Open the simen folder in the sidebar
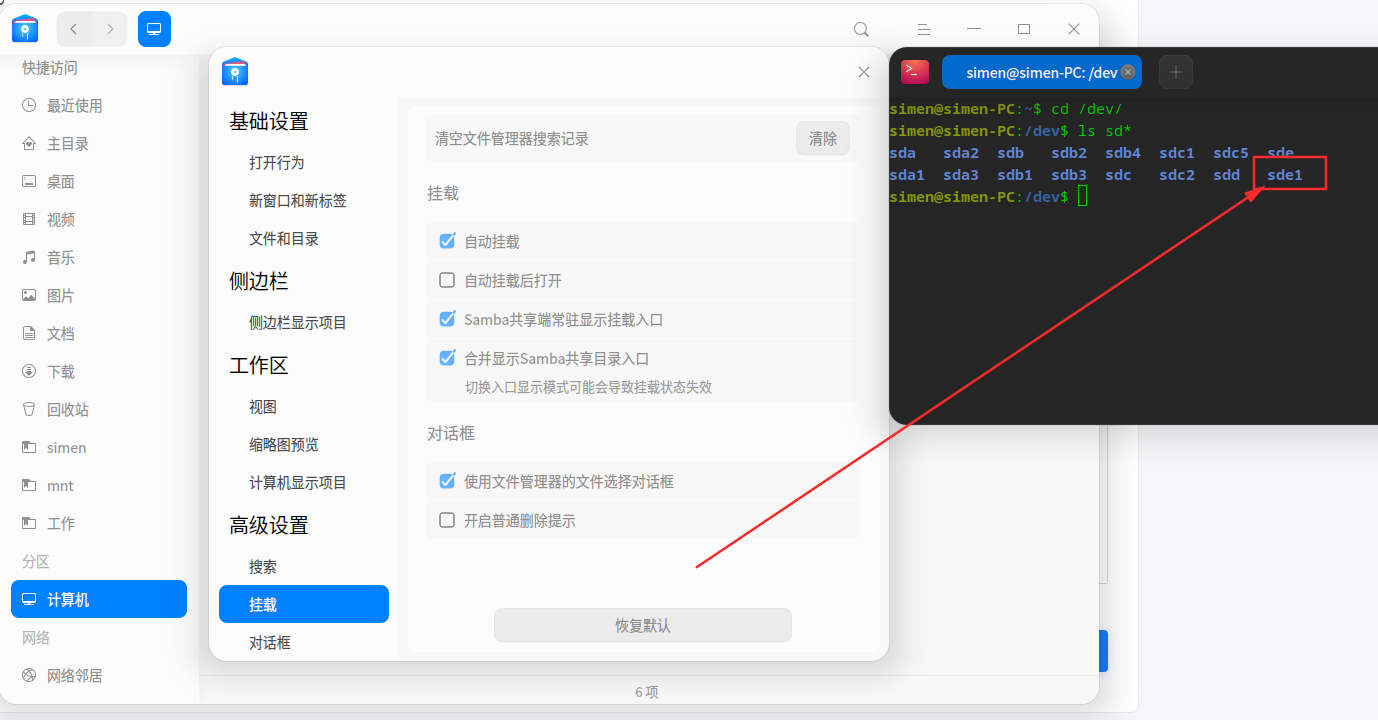The height and width of the screenshot is (720, 1378). pos(99,448)
